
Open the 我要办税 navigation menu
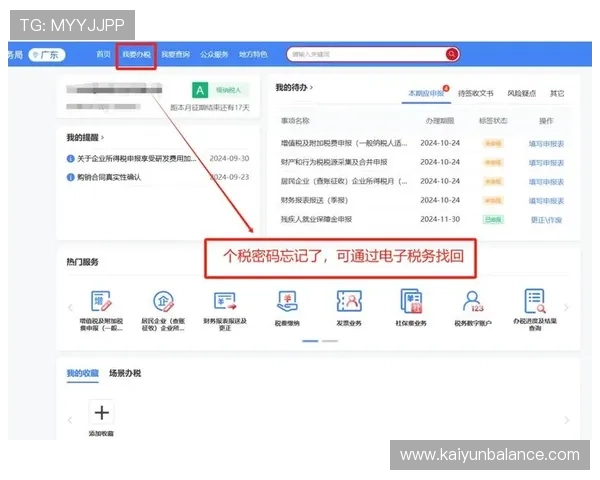click(x=136, y=55)
